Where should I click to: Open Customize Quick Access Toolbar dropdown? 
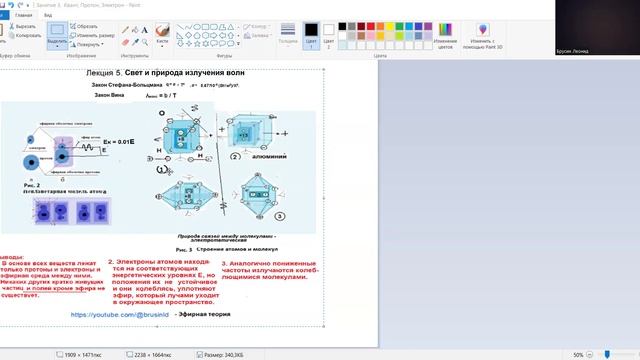(28, 5)
